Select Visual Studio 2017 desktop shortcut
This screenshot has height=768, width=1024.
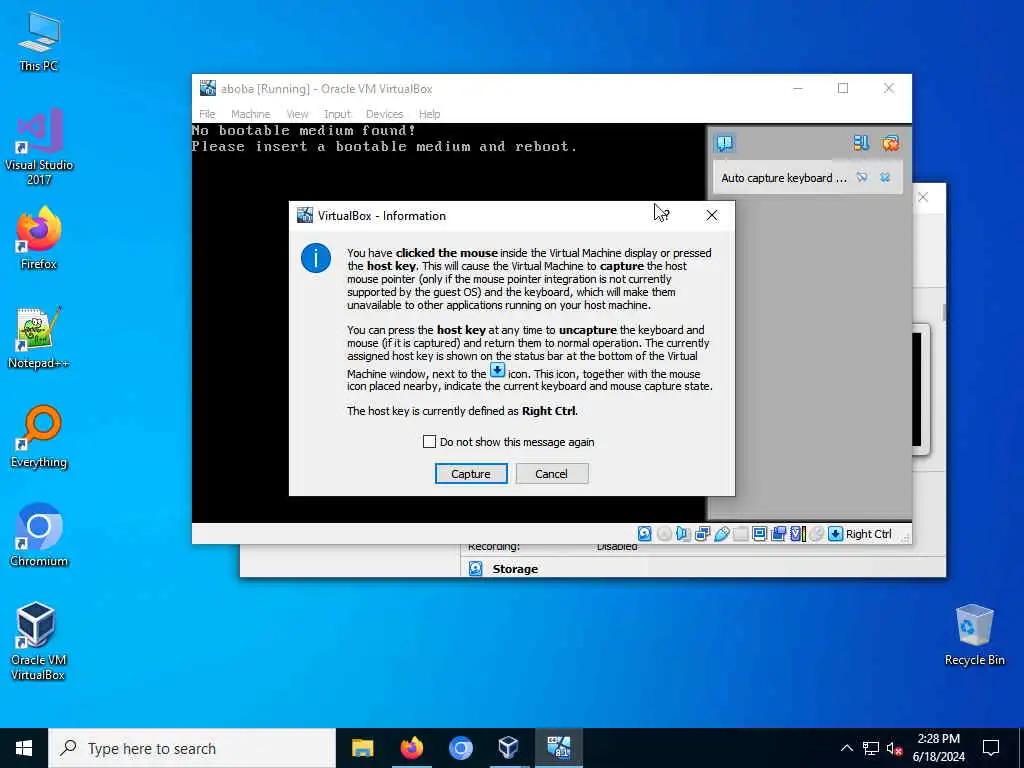tap(39, 147)
